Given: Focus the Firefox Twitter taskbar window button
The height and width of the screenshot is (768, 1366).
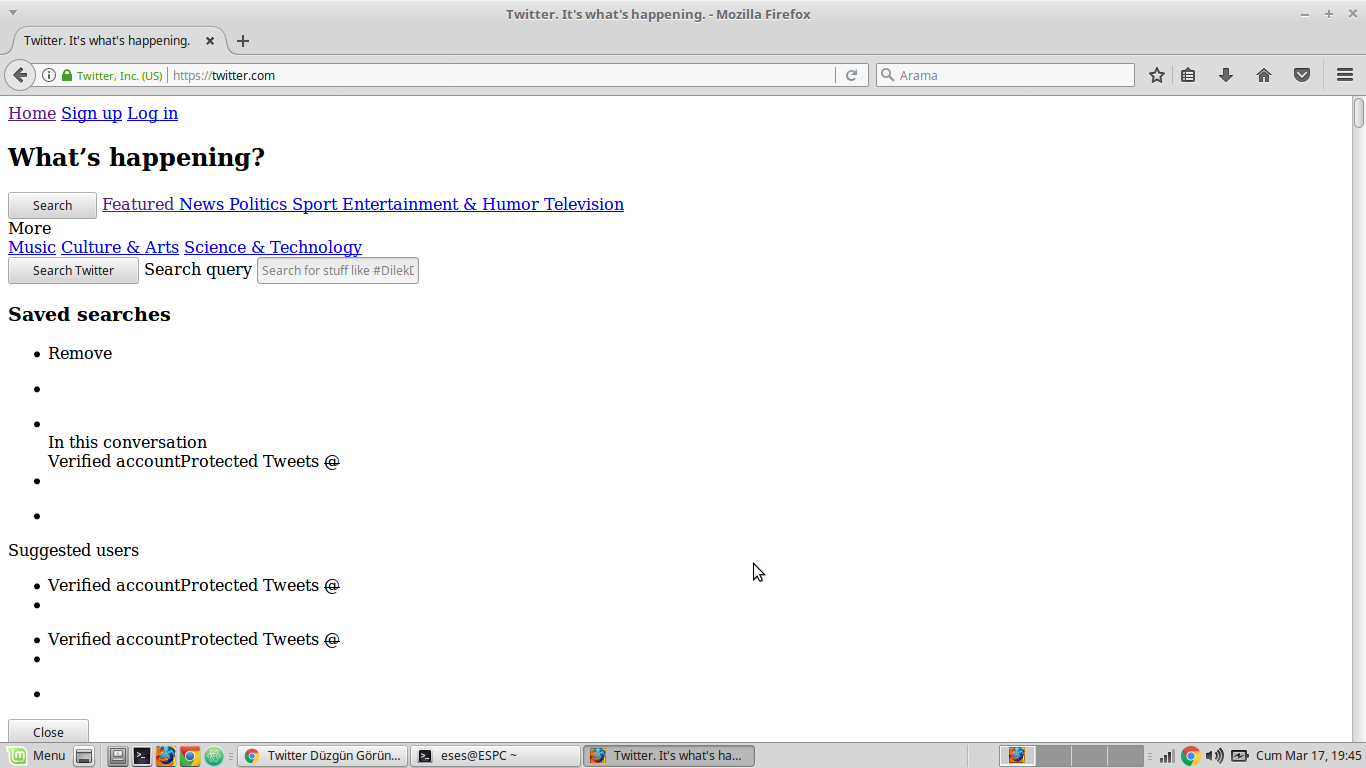Looking at the screenshot, I should point(669,756).
